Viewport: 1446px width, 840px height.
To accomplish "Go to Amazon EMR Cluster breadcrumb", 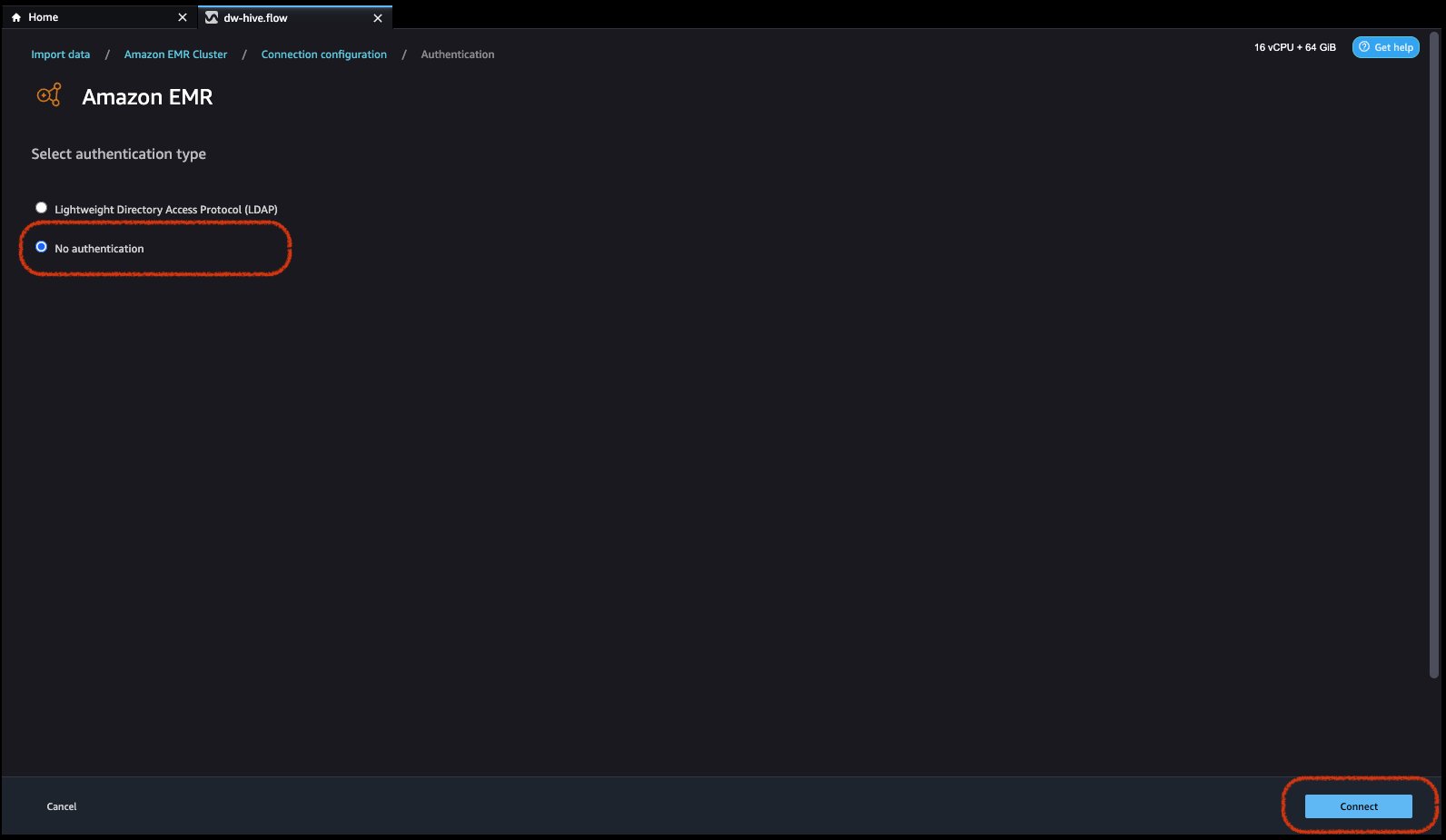I will click(x=175, y=54).
